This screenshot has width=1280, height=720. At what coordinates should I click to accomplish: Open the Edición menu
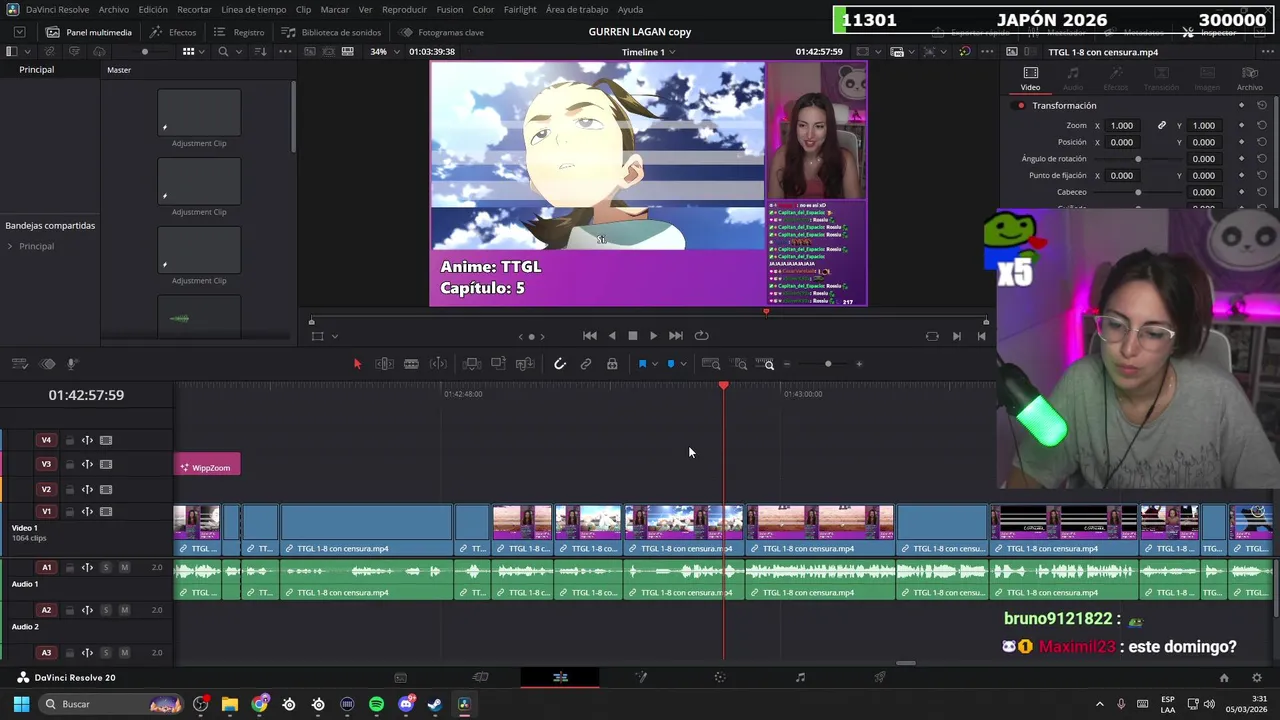pos(153,10)
